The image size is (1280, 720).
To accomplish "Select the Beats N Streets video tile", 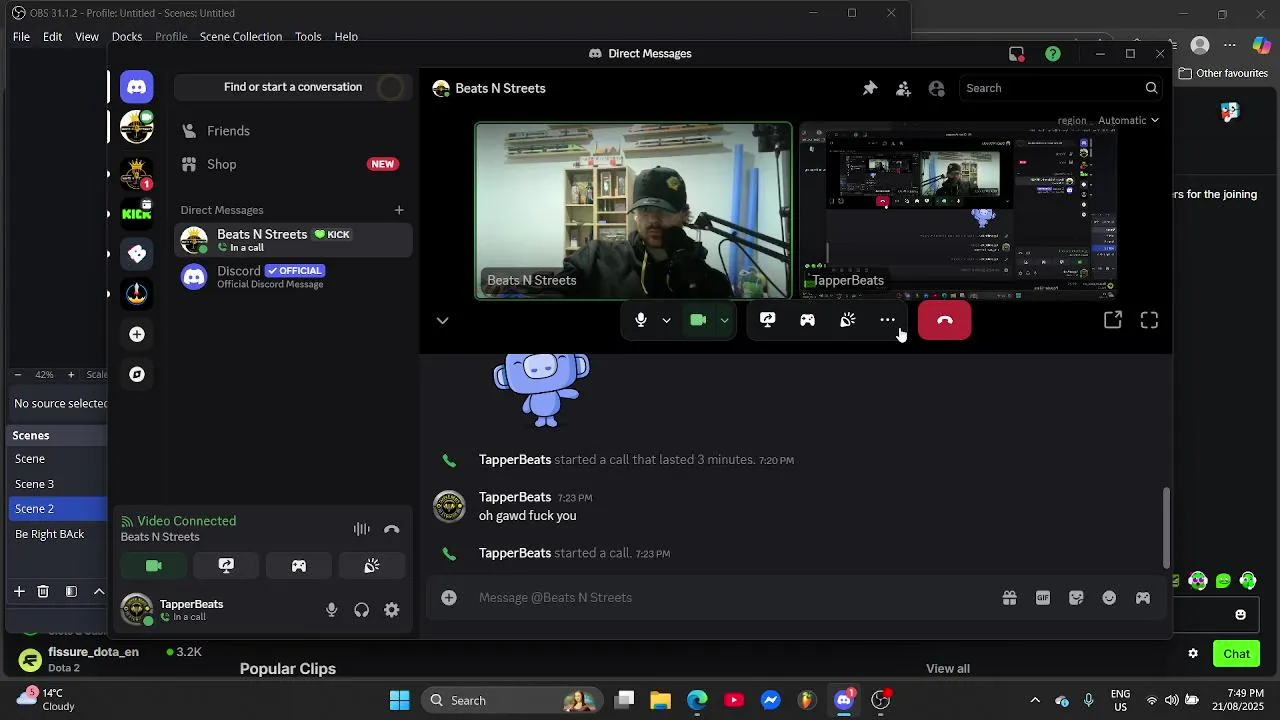I will (x=633, y=211).
